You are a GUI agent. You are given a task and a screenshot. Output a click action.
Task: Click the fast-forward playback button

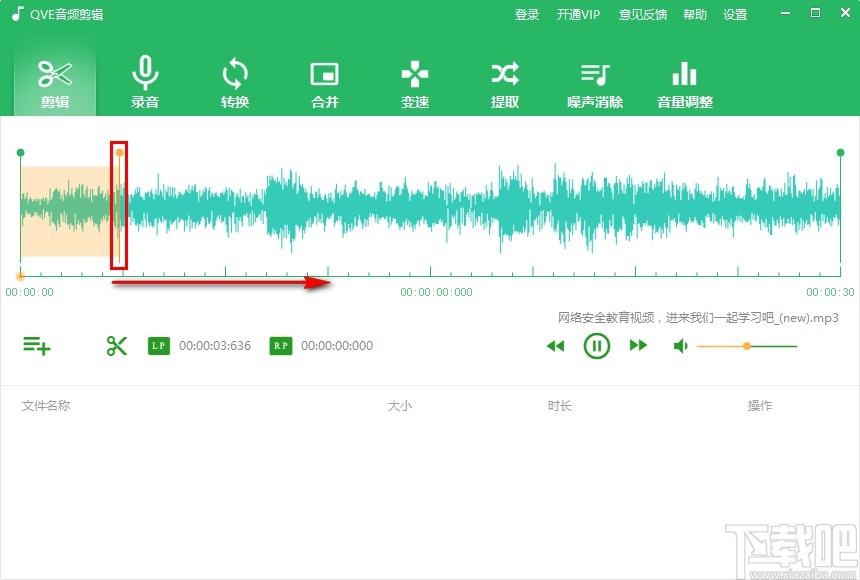638,345
